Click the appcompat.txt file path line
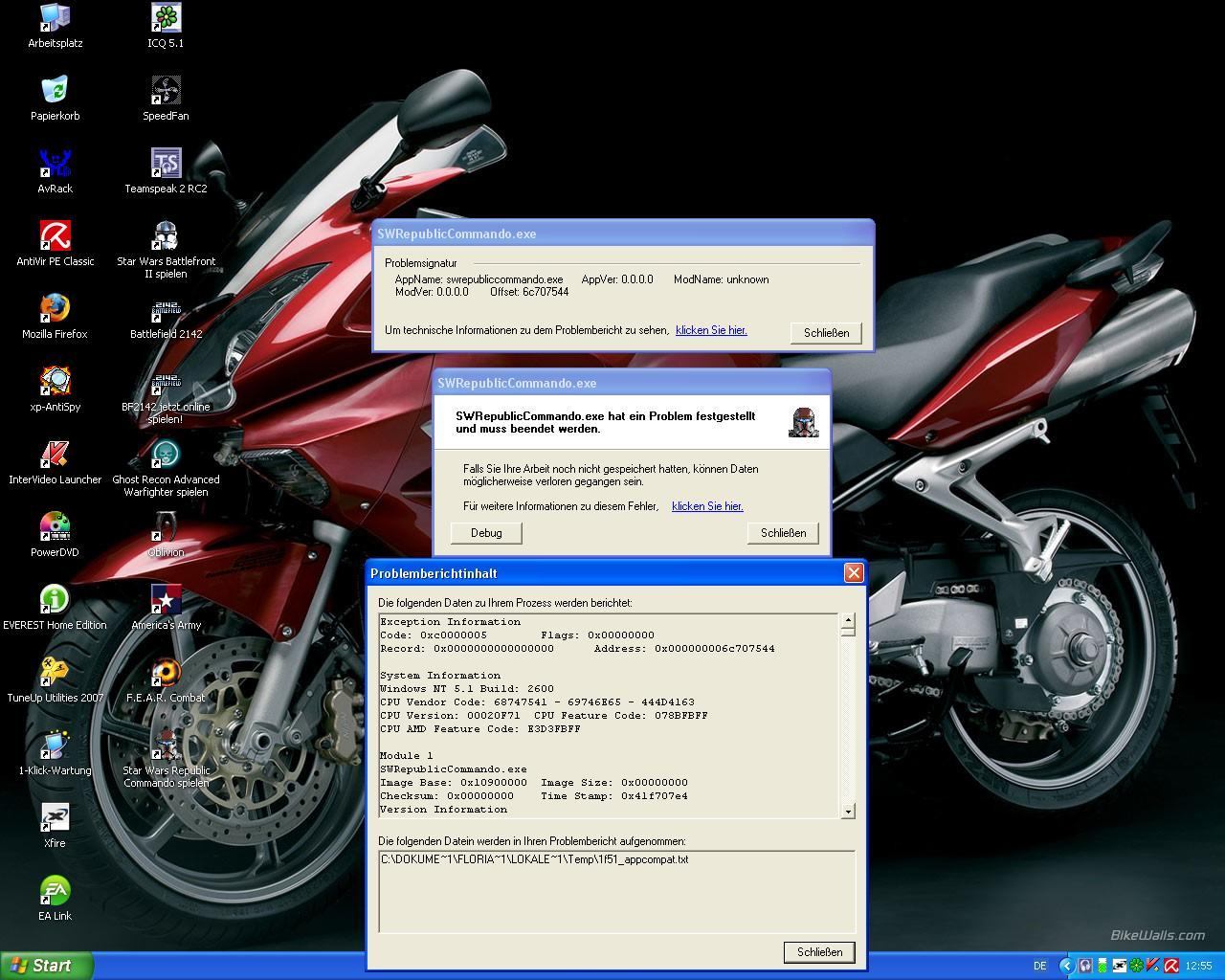This screenshot has width=1225, height=980. [535, 859]
